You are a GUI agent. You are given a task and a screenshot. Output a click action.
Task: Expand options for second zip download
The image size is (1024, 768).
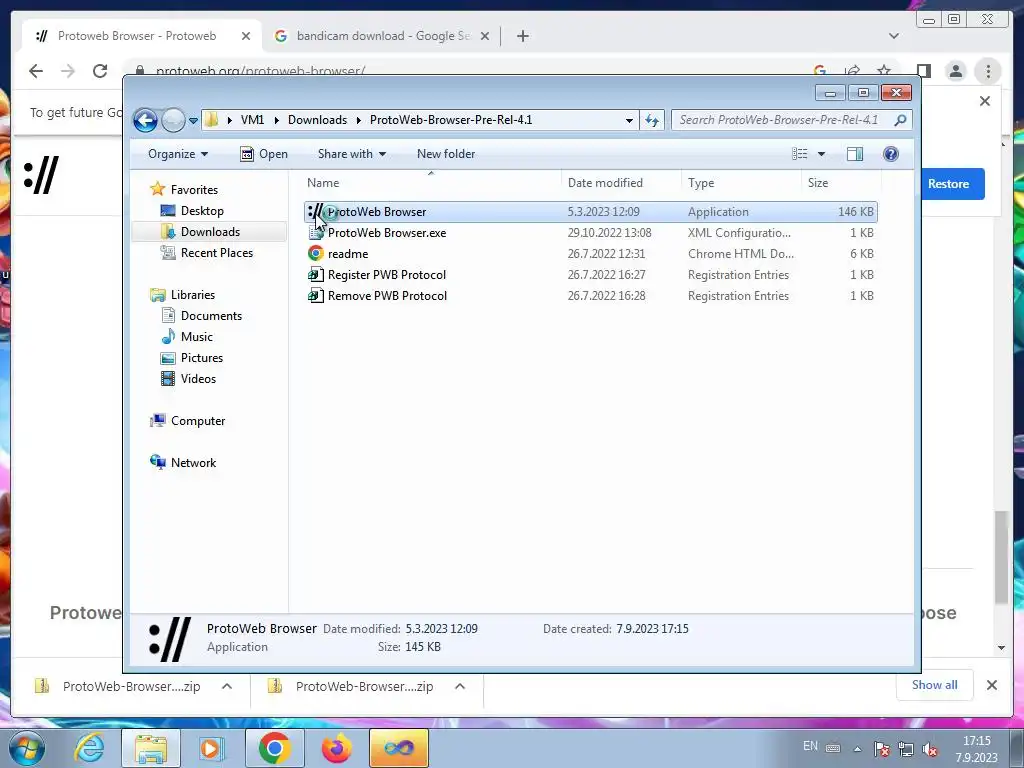click(x=460, y=686)
